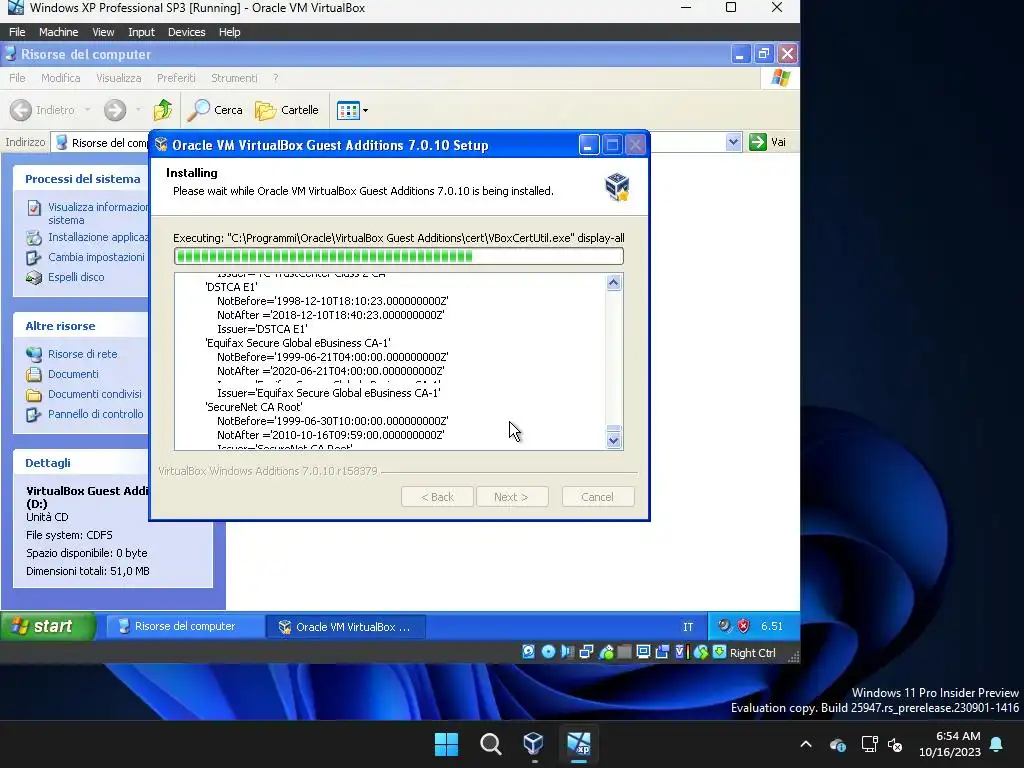1024x768 pixels.
Task: Switch to Risorse del computer taskbar button
Action: pyautogui.click(x=184, y=626)
